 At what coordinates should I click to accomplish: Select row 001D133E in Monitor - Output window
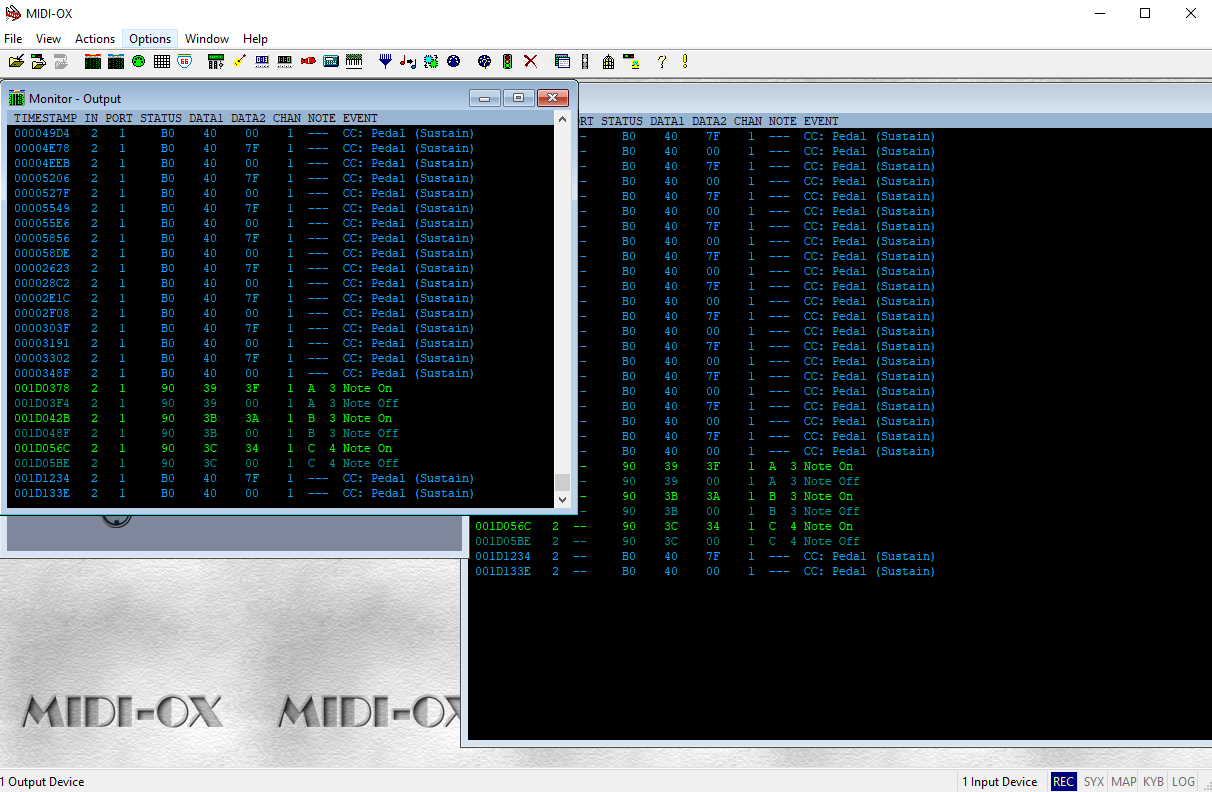pos(280,493)
